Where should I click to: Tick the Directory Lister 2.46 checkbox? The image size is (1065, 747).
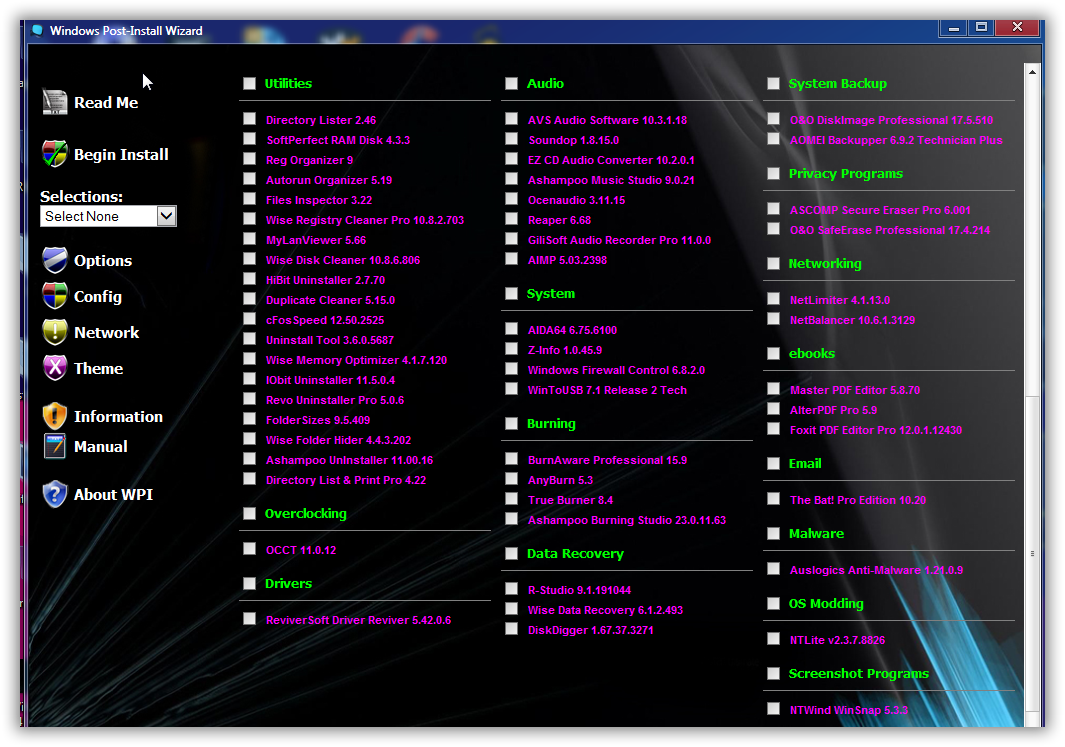[249, 119]
